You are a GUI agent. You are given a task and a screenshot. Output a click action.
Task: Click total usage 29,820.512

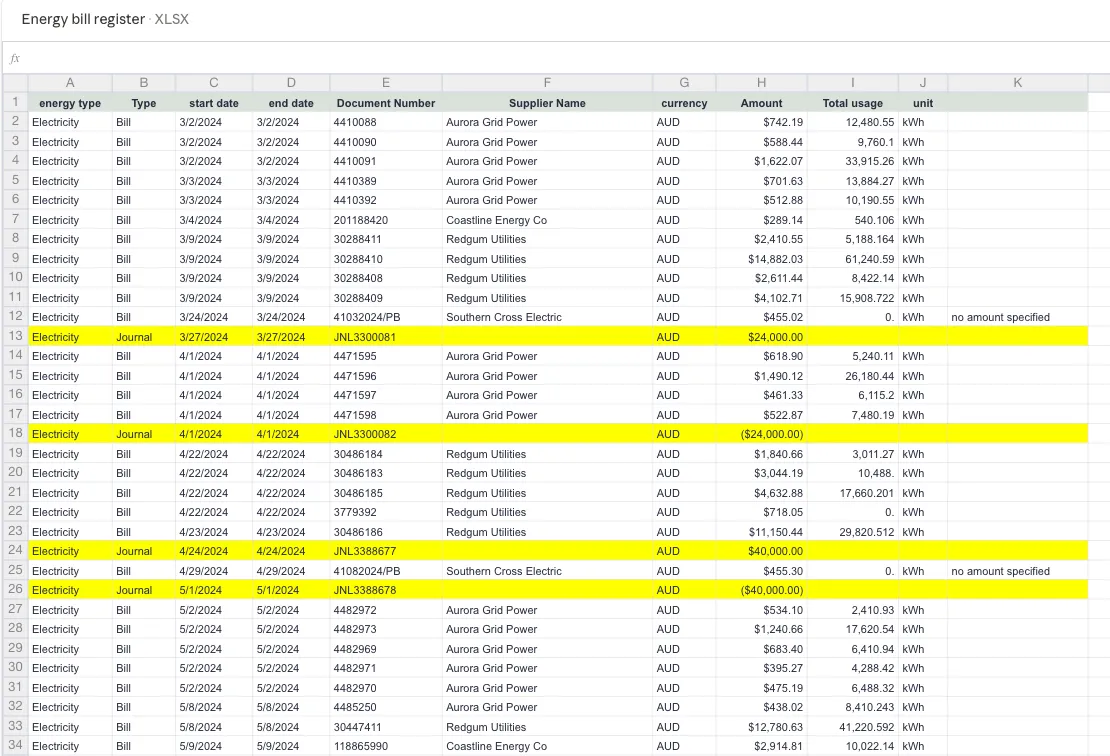point(853,532)
